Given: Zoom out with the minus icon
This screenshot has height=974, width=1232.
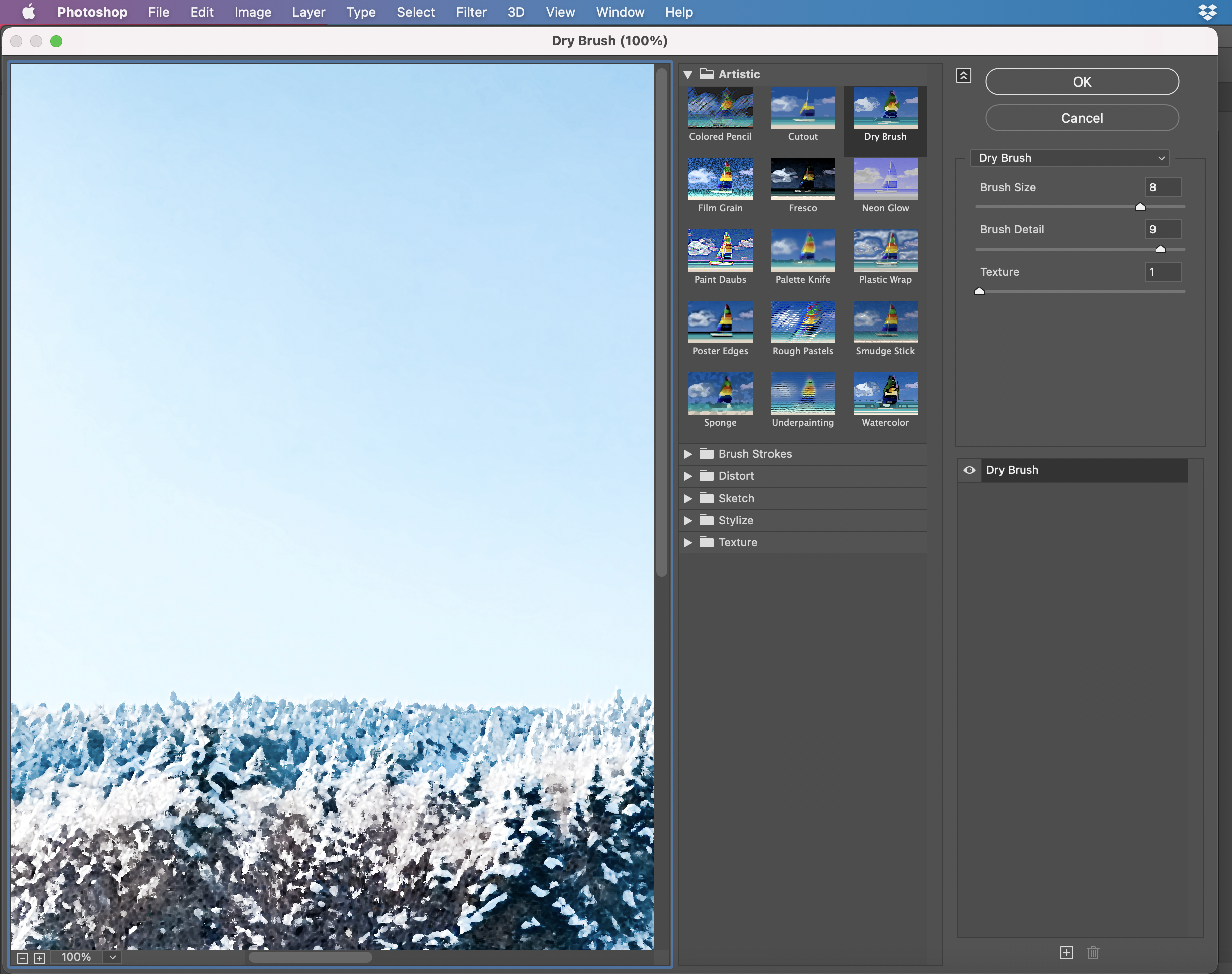Looking at the screenshot, I should pyautogui.click(x=22, y=957).
